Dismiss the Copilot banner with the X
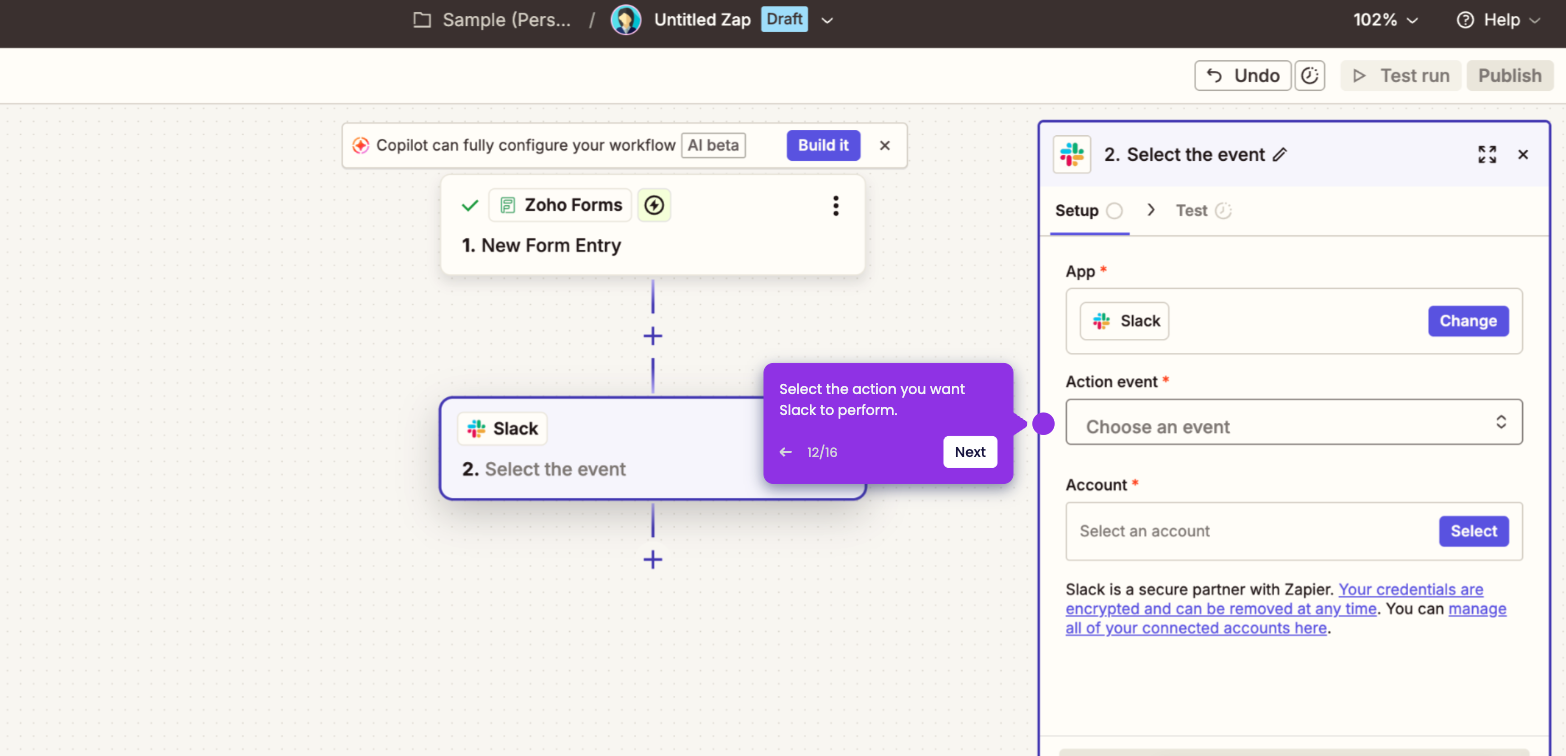This screenshot has width=1566, height=756. (x=885, y=146)
